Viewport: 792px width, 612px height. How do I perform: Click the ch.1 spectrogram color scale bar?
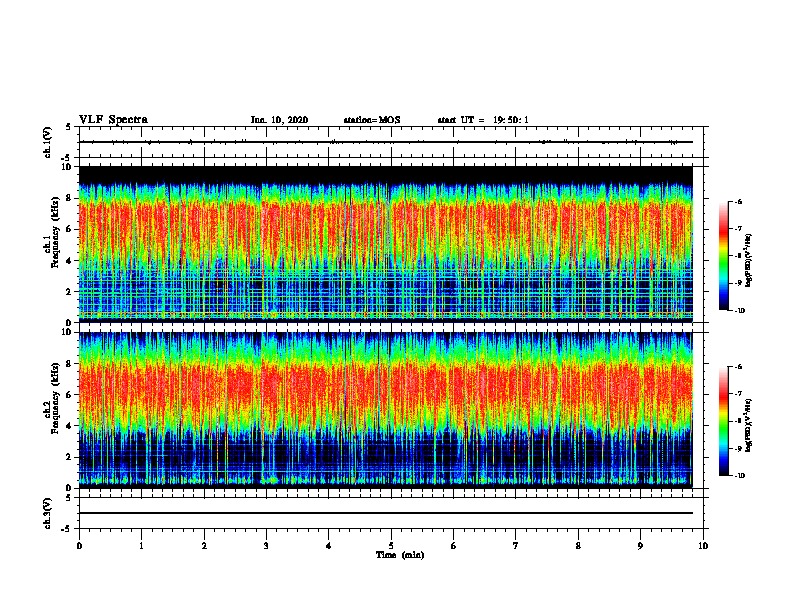click(724, 256)
